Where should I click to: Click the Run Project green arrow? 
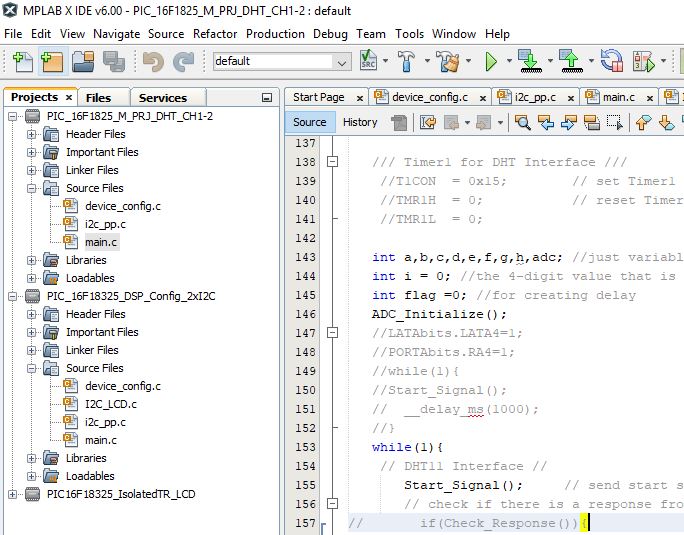click(491, 62)
